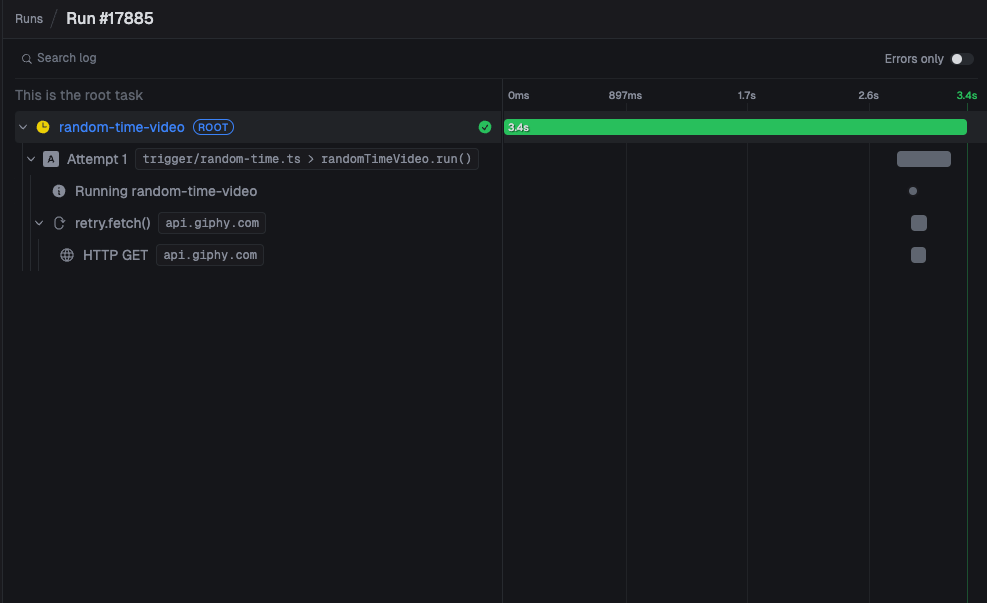Image resolution: width=987 pixels, height=603 pixels.
Task: Click the api.giphy.com chip on HTTP GET
Action: tap(210, 255)
